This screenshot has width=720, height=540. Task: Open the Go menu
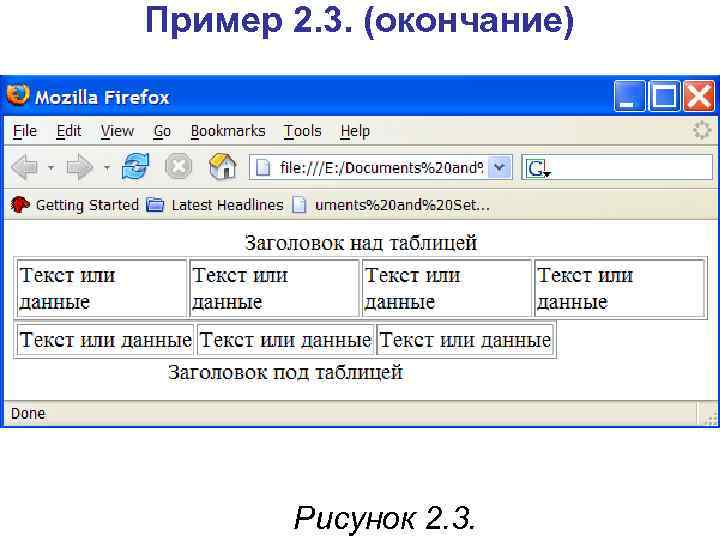point(162,131)
